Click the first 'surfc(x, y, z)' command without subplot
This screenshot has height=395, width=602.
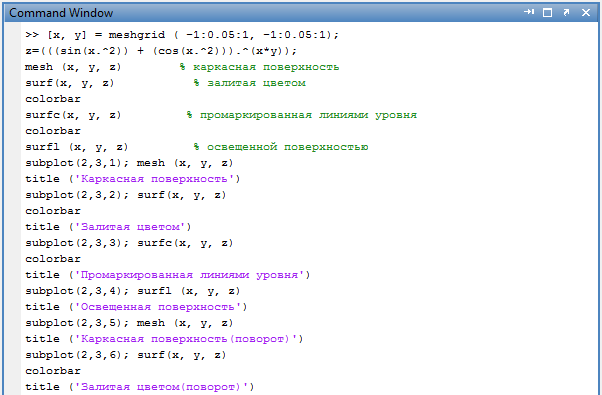point(73,115)
